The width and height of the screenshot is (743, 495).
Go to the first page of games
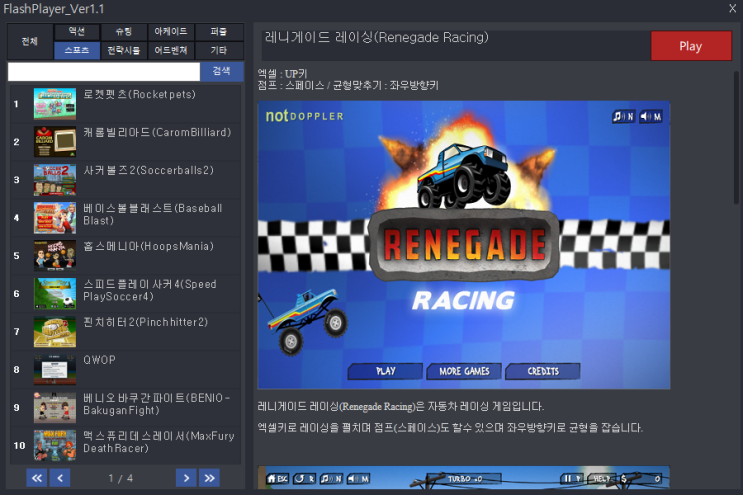[x=36, y=478]
